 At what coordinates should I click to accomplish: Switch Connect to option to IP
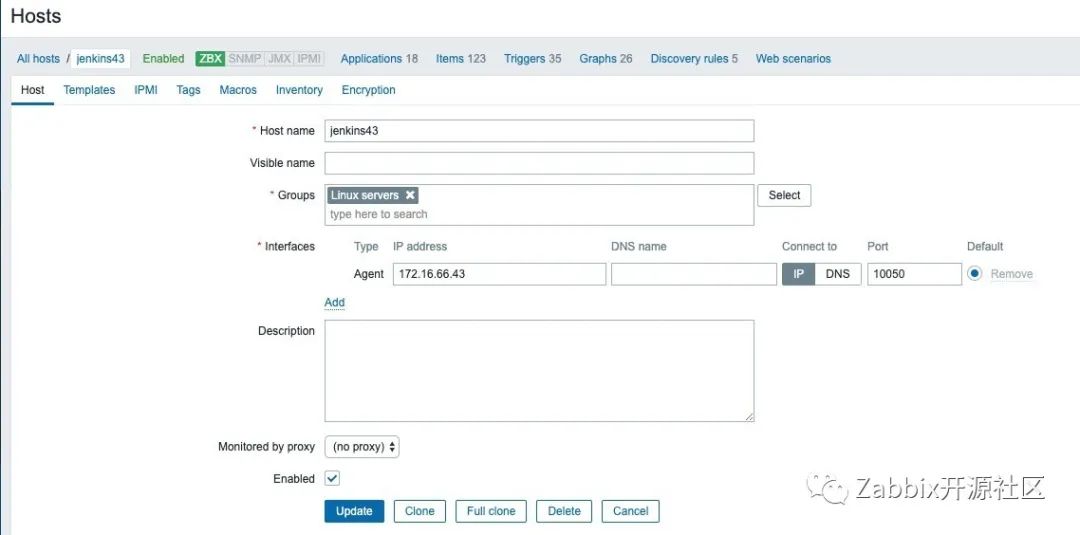pyautogui.click(x=798, y=274)
